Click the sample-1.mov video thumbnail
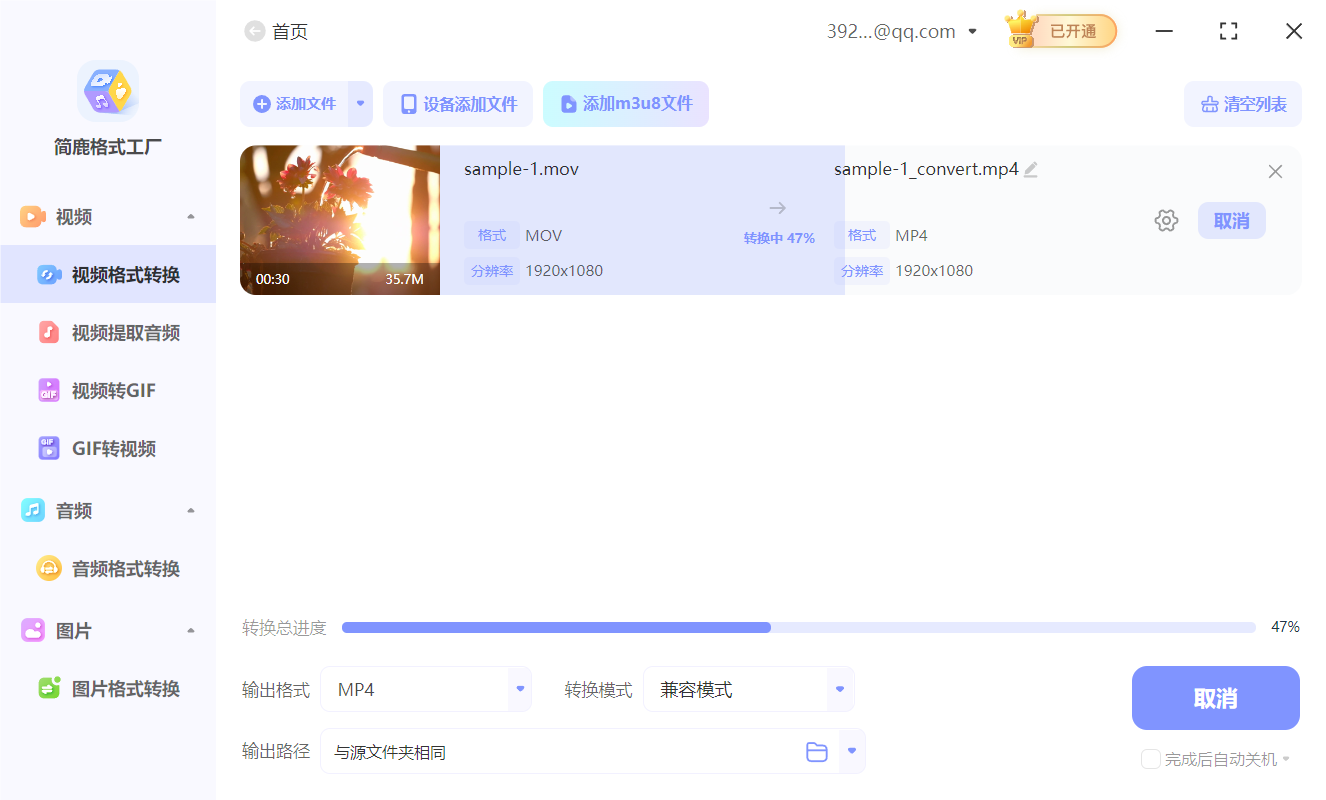 (340, 220)
